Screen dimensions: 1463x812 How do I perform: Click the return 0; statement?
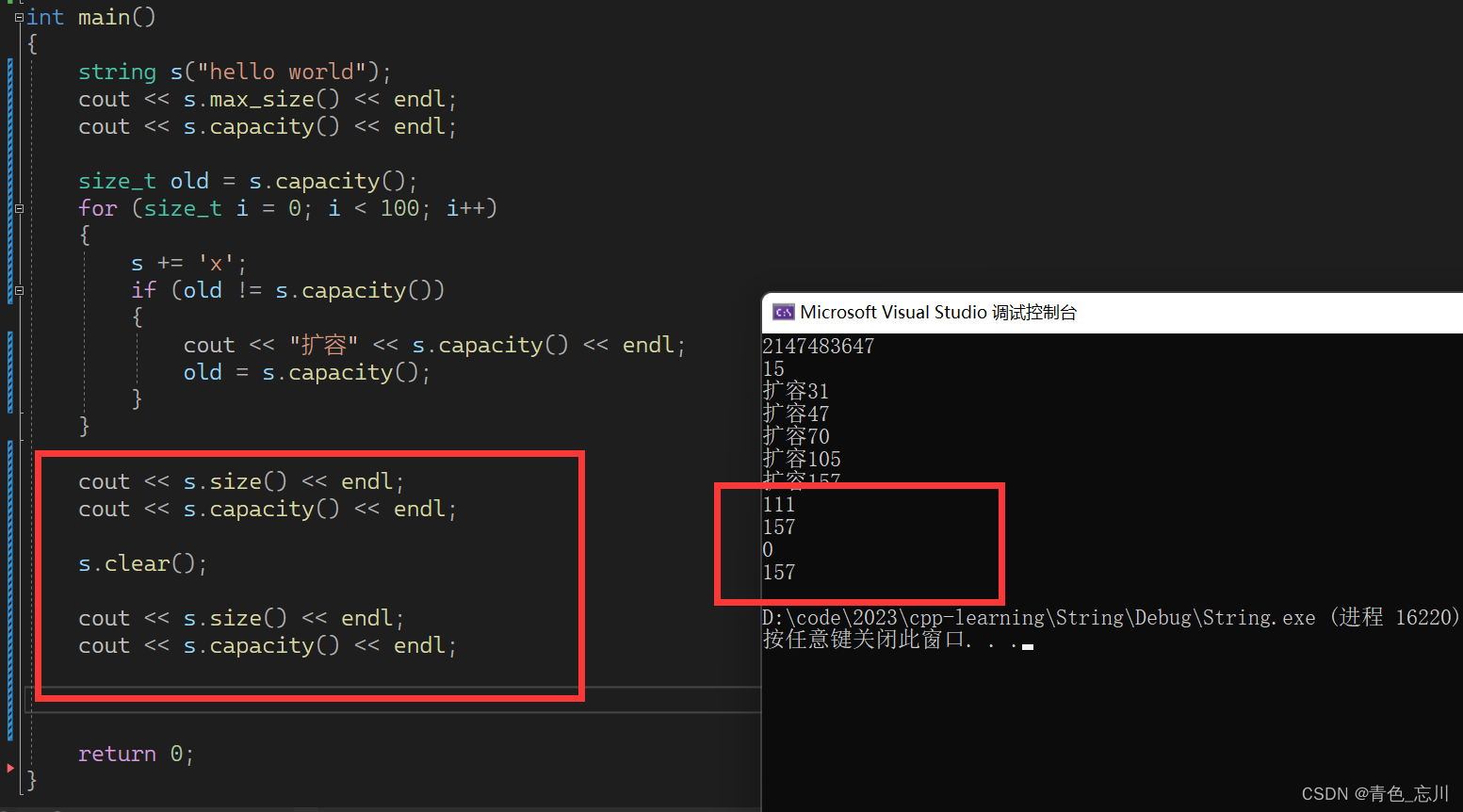pos(136,754)
